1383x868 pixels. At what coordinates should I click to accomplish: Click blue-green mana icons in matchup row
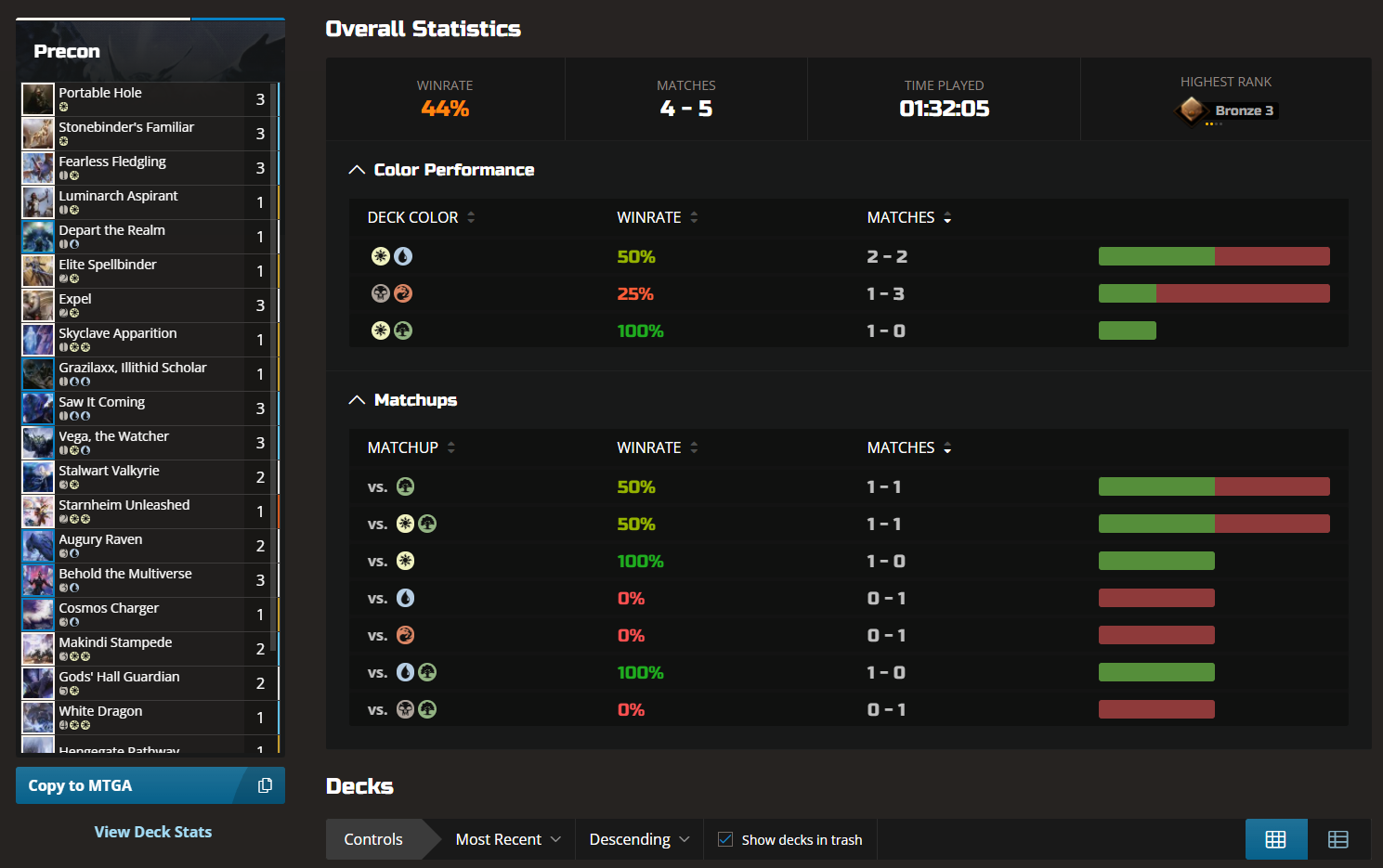416,672
